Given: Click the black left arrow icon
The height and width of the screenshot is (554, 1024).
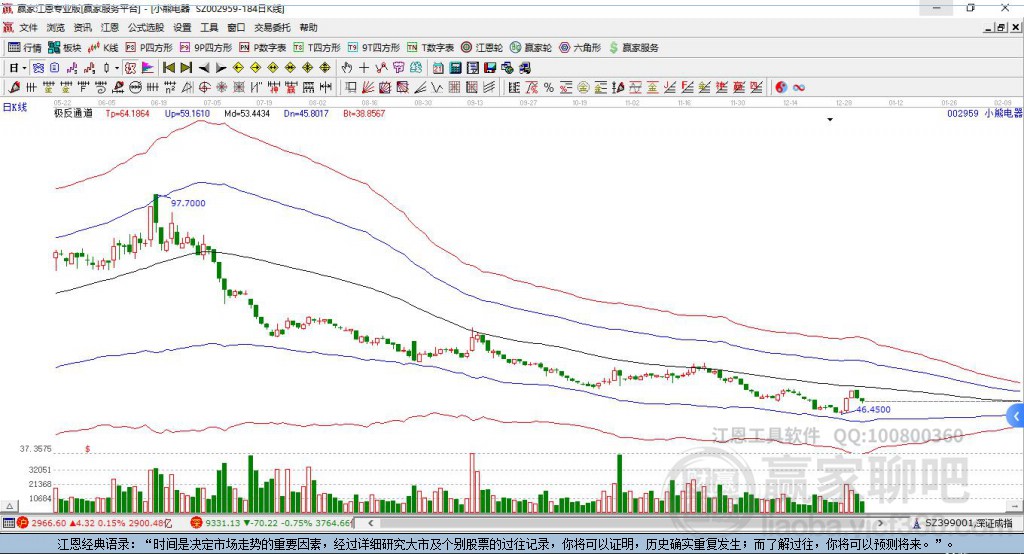Looking at the screenshot, I should tap(204, 68).
